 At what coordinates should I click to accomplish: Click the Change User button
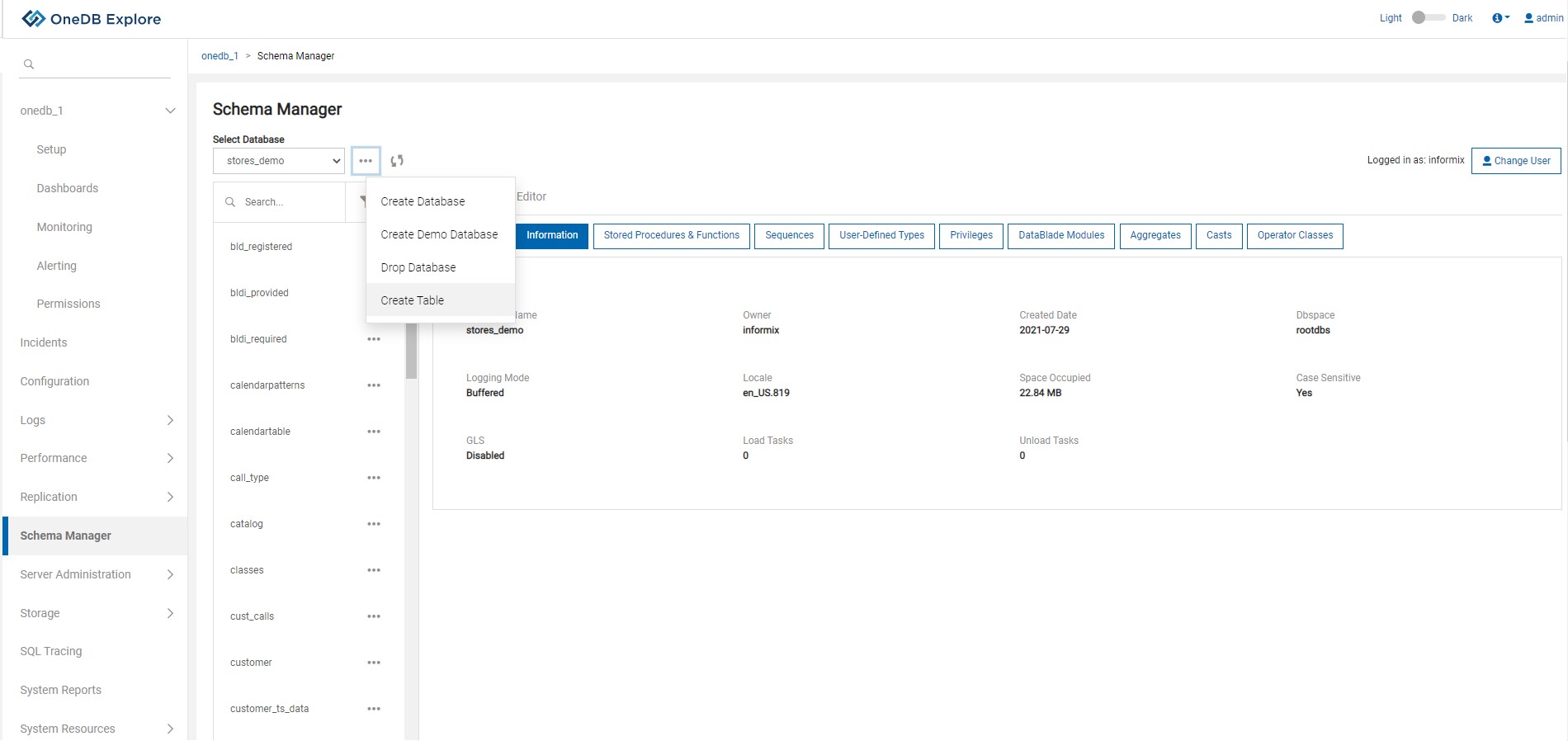point(1515,161)
